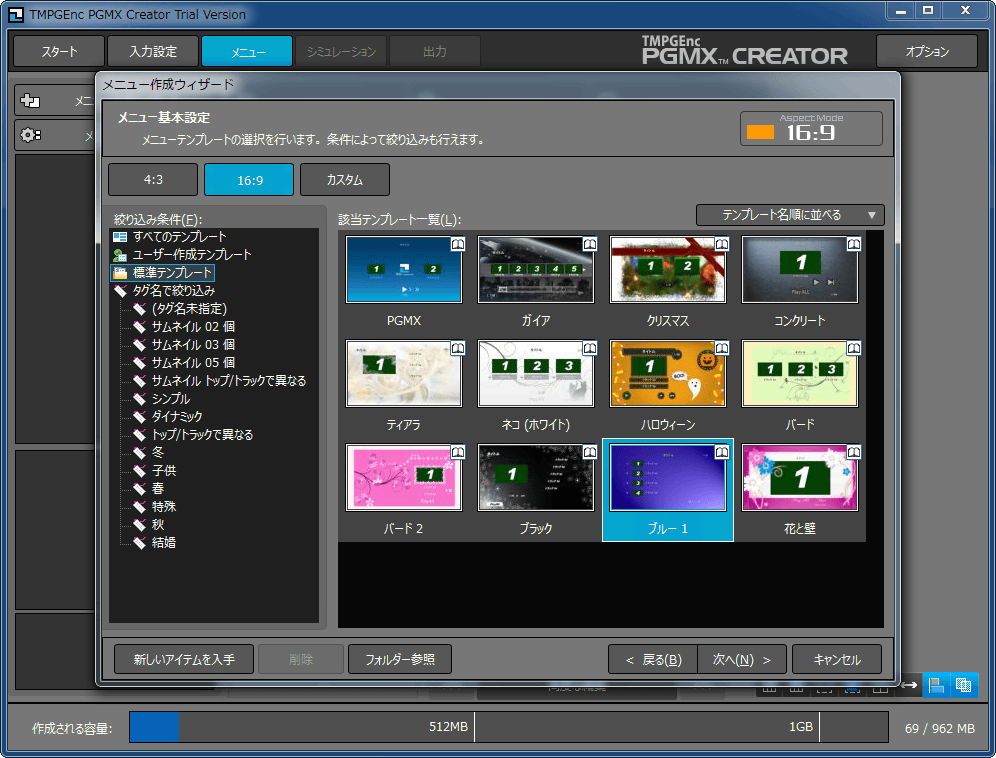Click the book icon on ティアラ template
The image size is (996, 758).
coord(458,348)
